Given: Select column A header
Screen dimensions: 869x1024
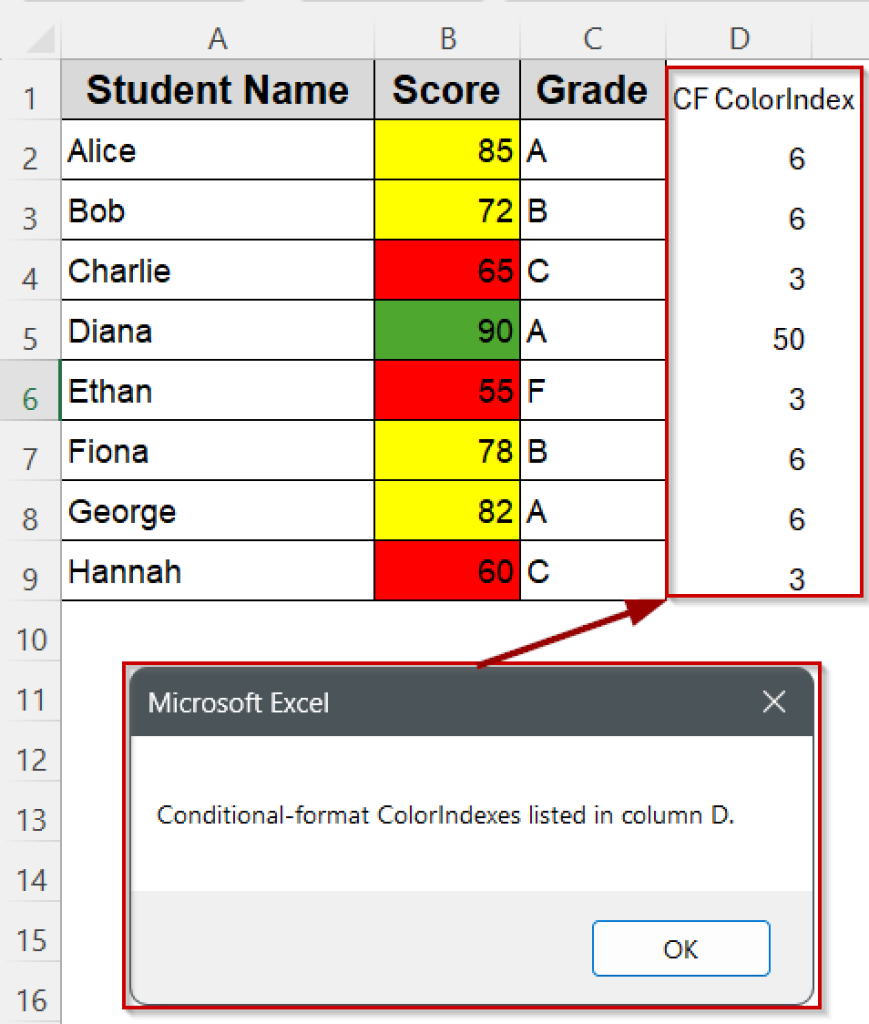Looking at the screenshot, I should (217, 38).
